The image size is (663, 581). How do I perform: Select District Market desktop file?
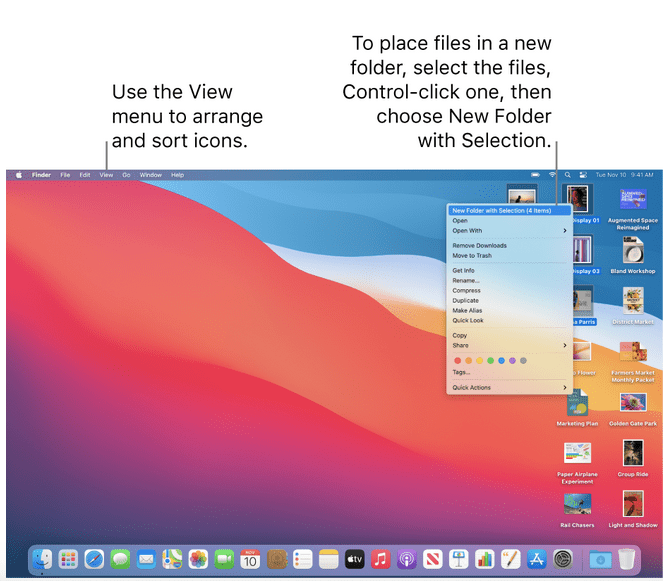click(633, 306)
